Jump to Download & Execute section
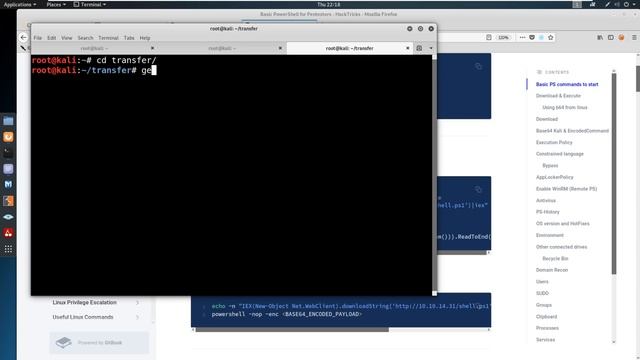 [558, 96]
